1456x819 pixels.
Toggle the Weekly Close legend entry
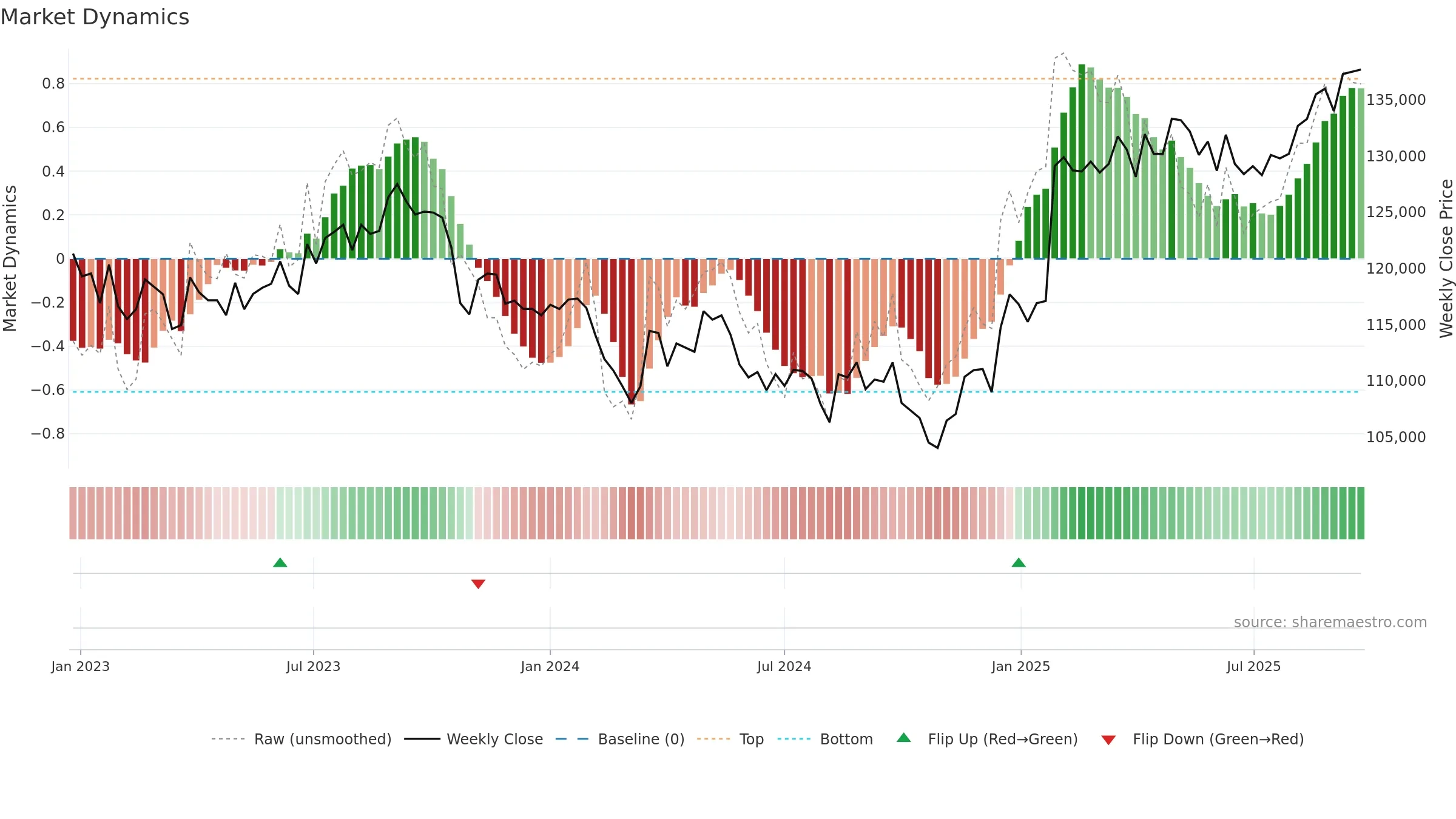473,739
